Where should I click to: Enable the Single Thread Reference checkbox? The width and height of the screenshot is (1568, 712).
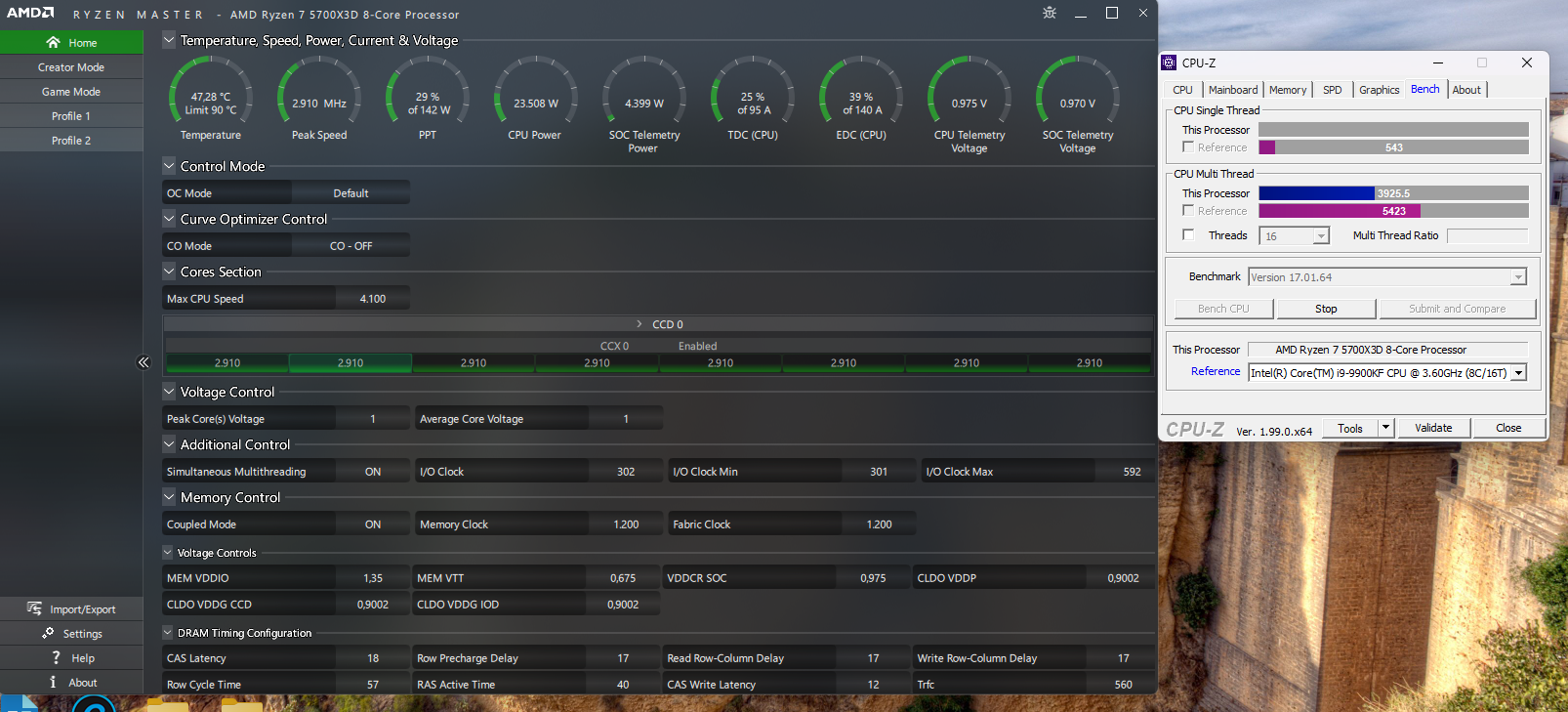1188,147
